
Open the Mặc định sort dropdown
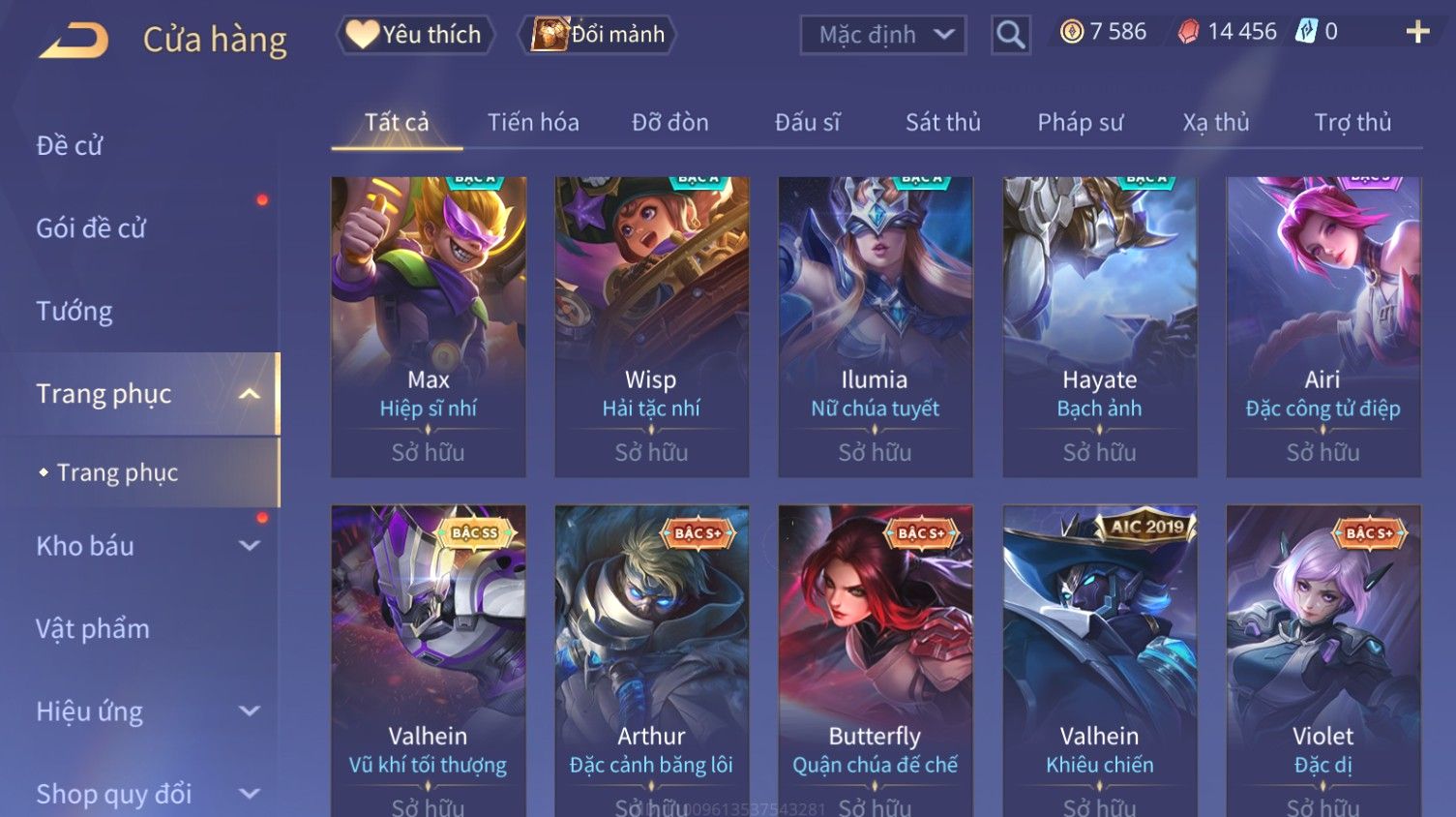coord(883,35)
